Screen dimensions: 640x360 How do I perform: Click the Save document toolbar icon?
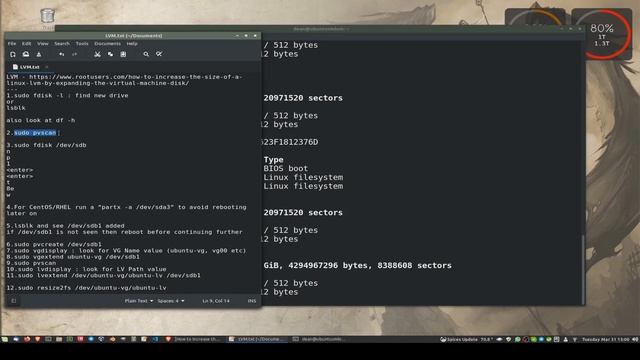39,54
